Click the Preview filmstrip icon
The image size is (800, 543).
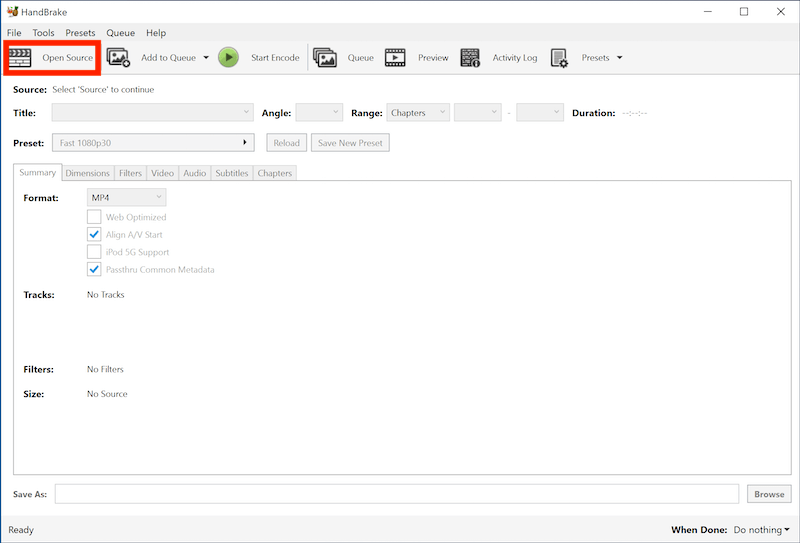pyautogui.click(x=395, y=58)
